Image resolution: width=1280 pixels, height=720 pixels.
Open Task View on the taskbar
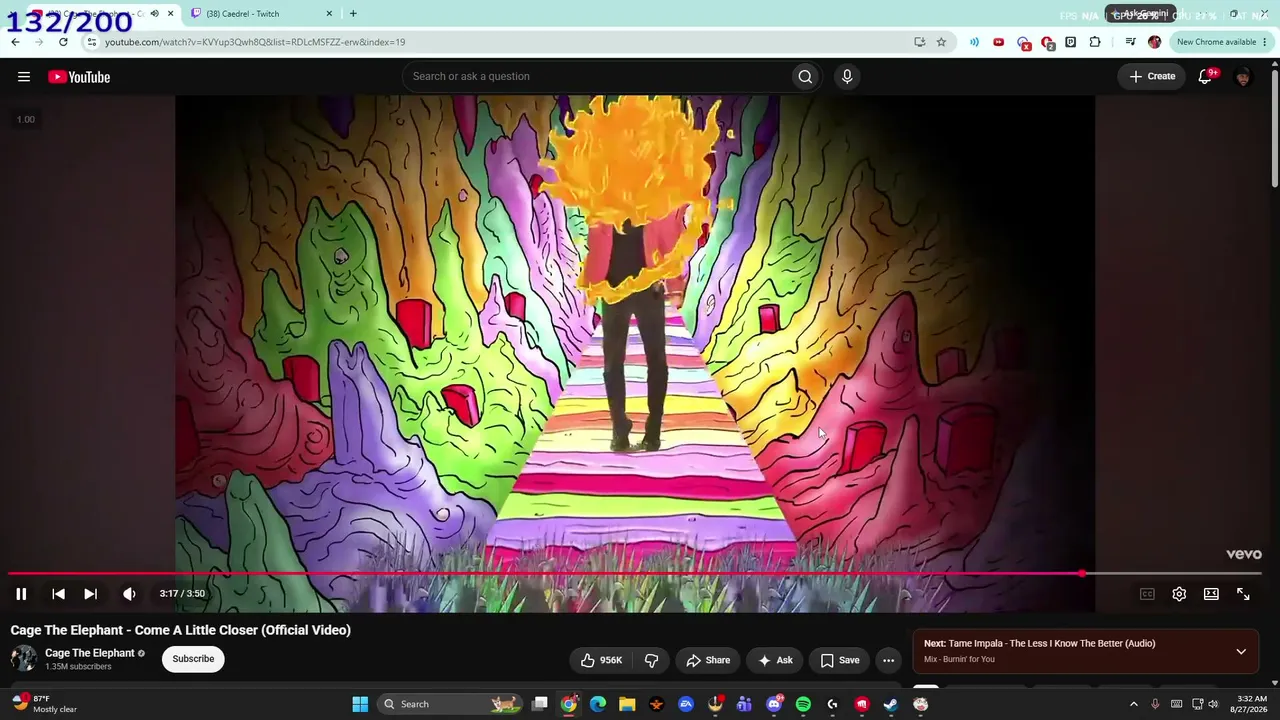tap(540, 704)
